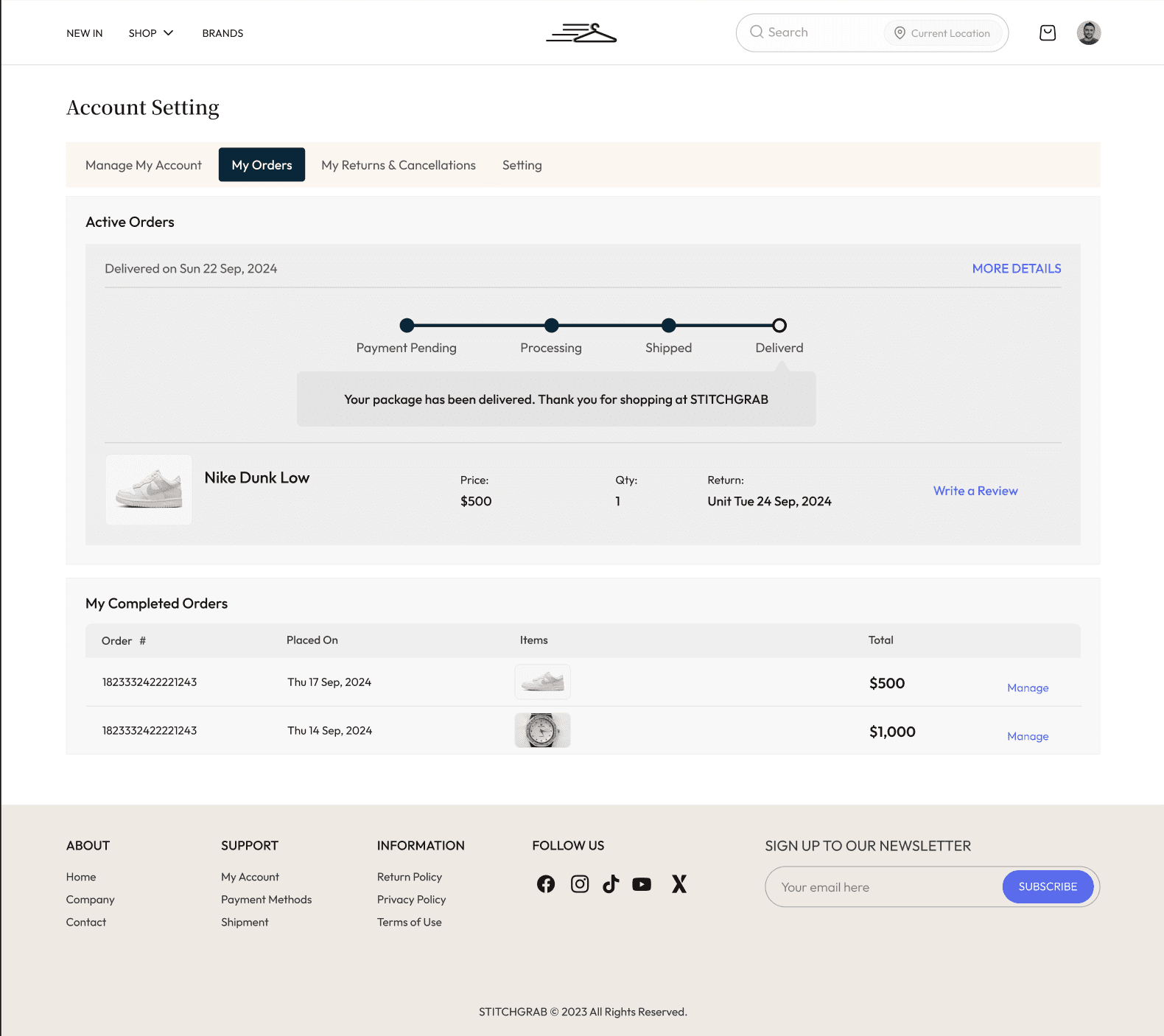1164x1036 pixels.
Task: Select the Payment Pending progress step
Action: [407, 325]
